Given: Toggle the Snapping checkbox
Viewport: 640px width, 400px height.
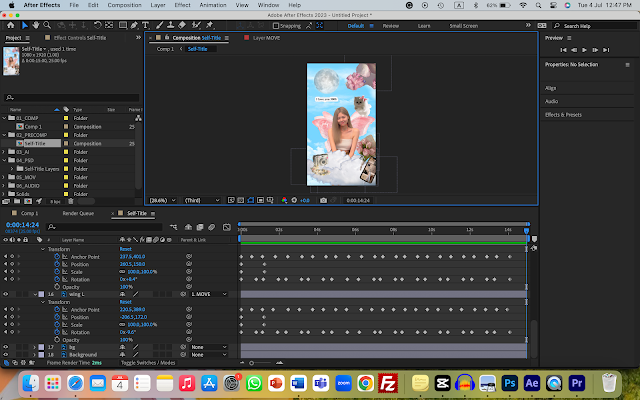Looking at the screenshot, I should click(276, 26).
